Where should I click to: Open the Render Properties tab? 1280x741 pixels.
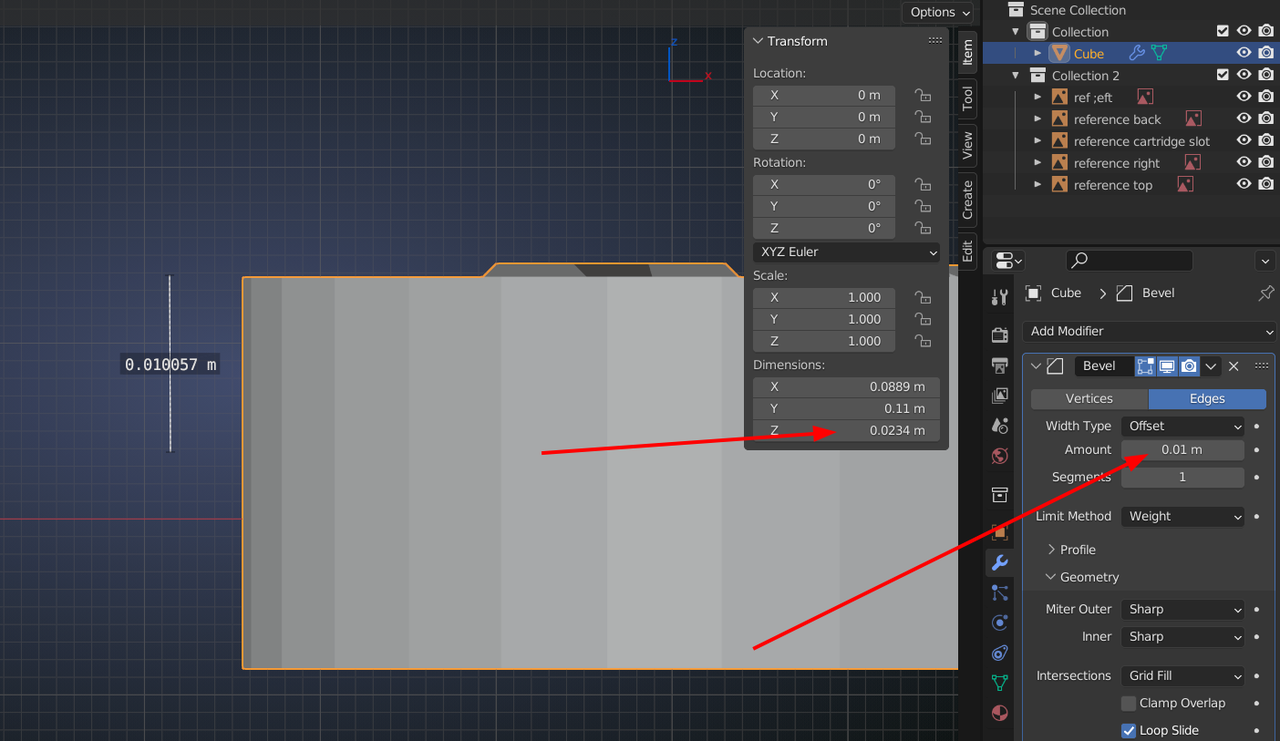coord(999,335)
